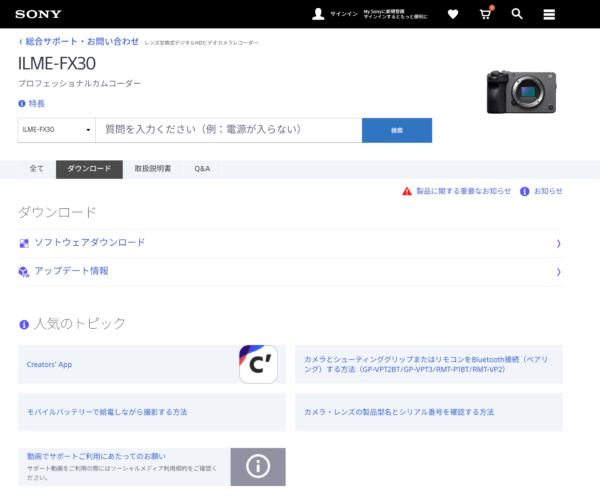Screen dimensions: 600x500
Task: Open 動画でサポートご利用にあたってのお願い link
Action: pos(96,456)
